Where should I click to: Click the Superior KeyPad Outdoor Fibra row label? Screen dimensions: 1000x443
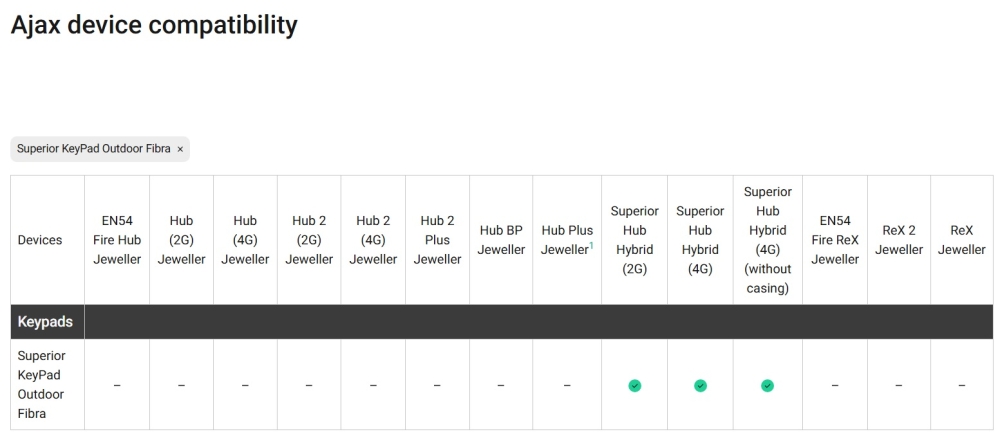coord(43,385)
